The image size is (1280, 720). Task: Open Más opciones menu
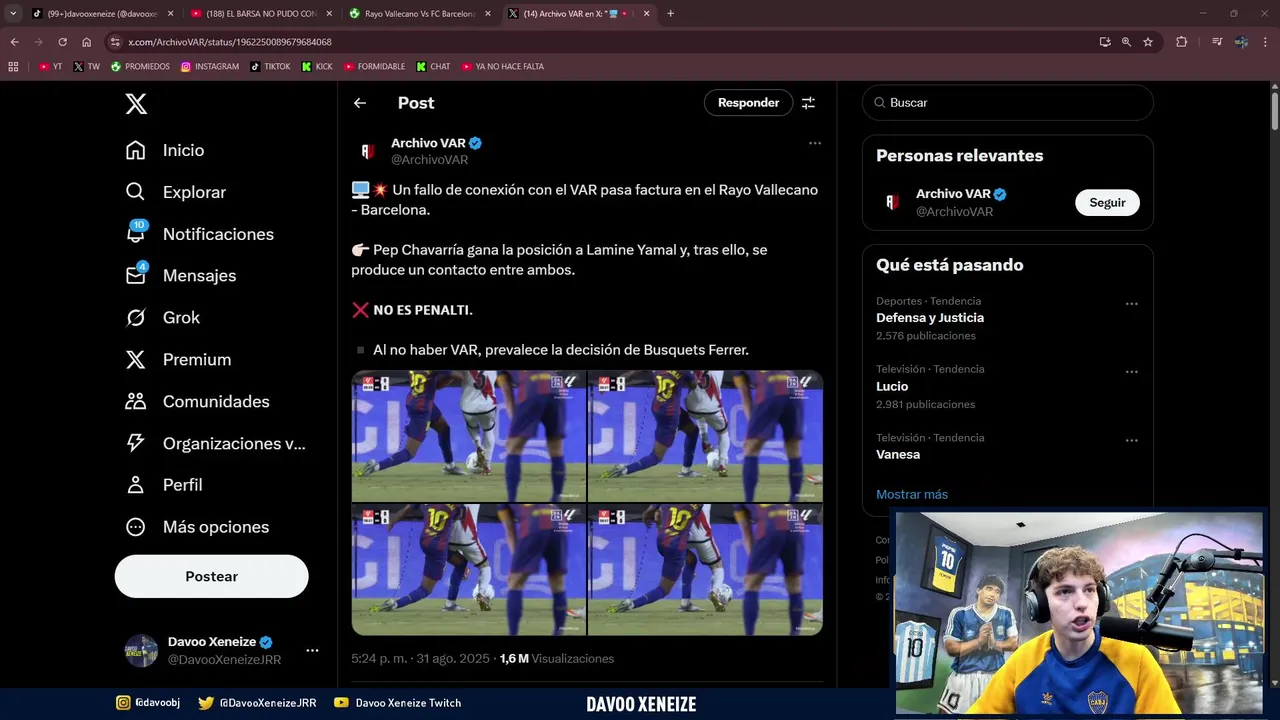[x=197, y=527]
